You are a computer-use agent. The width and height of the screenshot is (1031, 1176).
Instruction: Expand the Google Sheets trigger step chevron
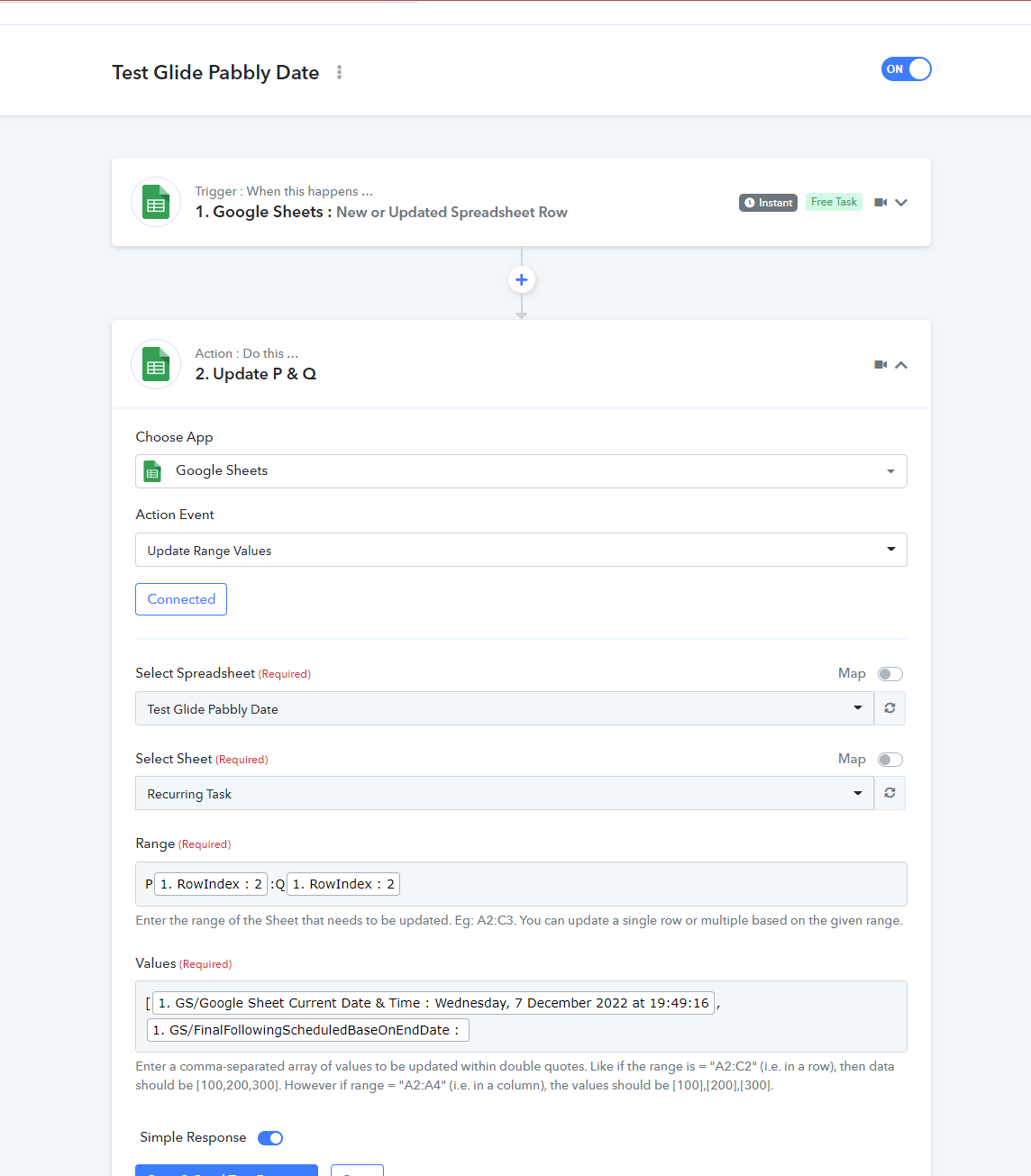[901, 203]
